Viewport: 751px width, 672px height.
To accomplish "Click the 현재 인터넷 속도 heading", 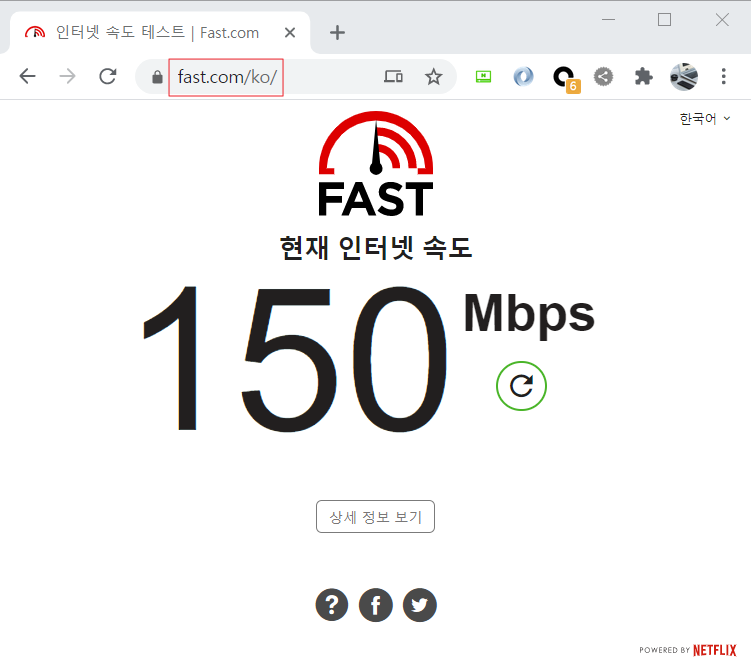I will pyautogui.click(x=376, y=248).
